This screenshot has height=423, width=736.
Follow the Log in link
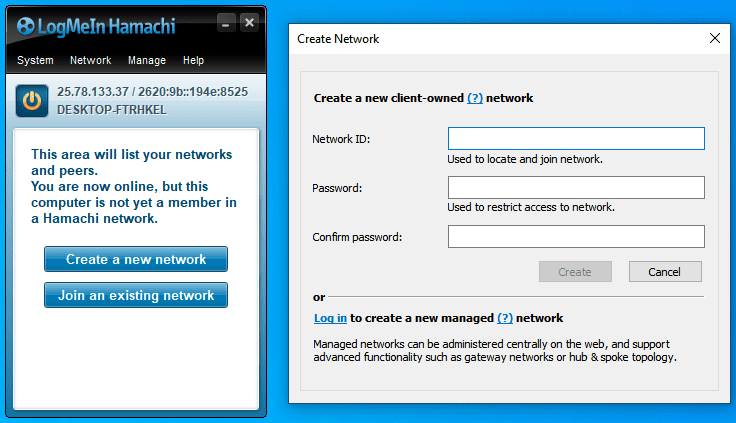(x=330, y=318)
